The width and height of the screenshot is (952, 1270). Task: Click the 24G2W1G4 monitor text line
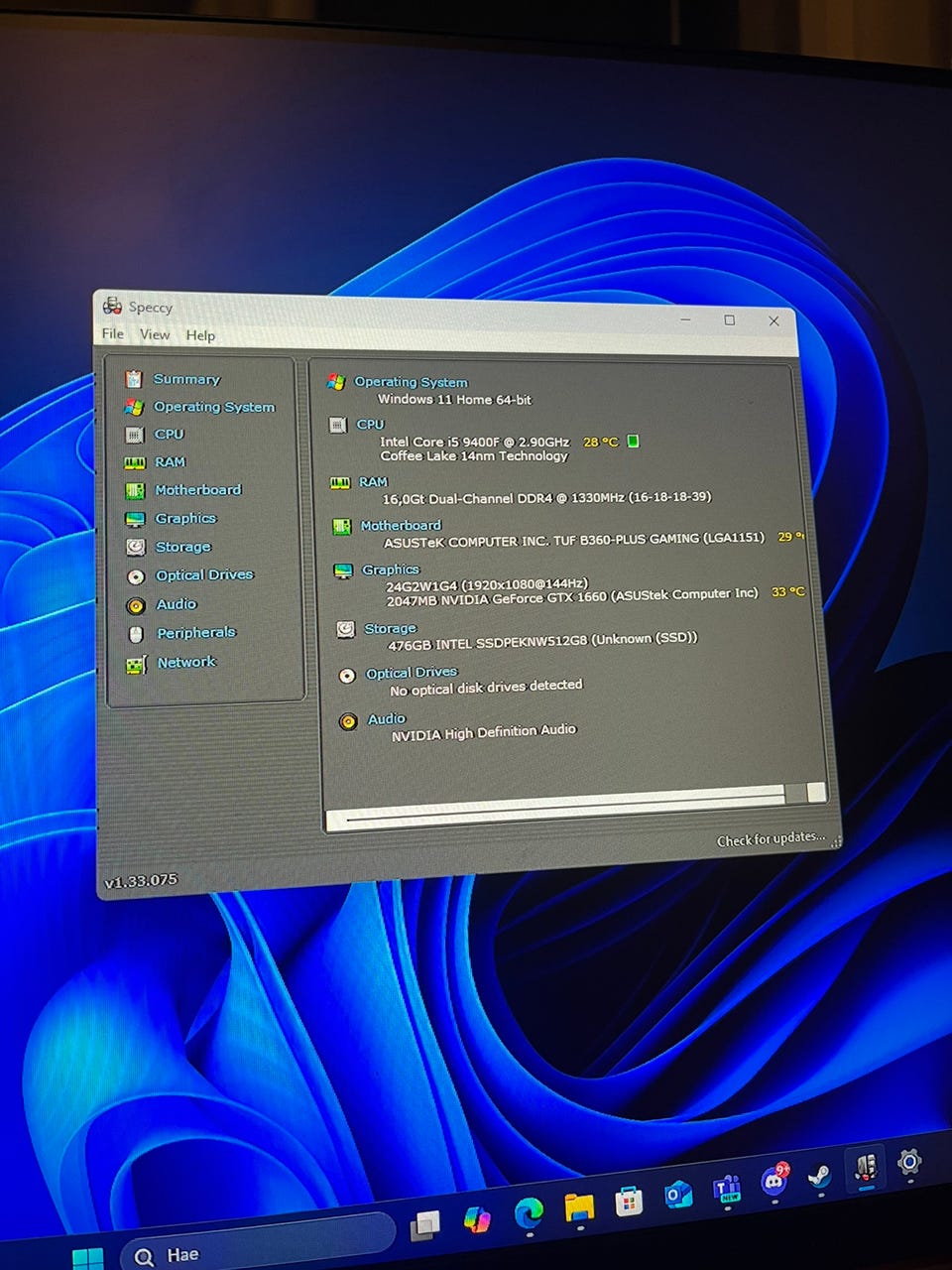tap(487, 584)
